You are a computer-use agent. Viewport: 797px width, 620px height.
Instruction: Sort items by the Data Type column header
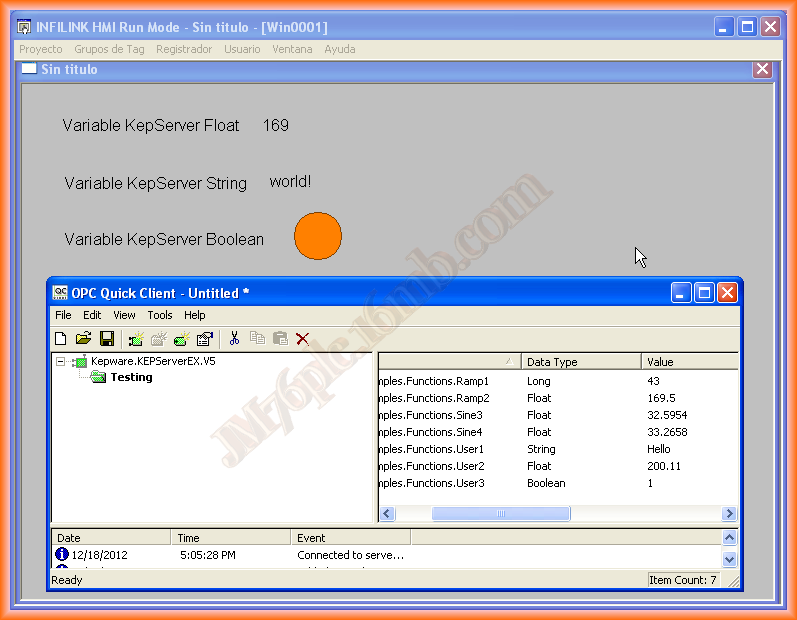(580, 362)
